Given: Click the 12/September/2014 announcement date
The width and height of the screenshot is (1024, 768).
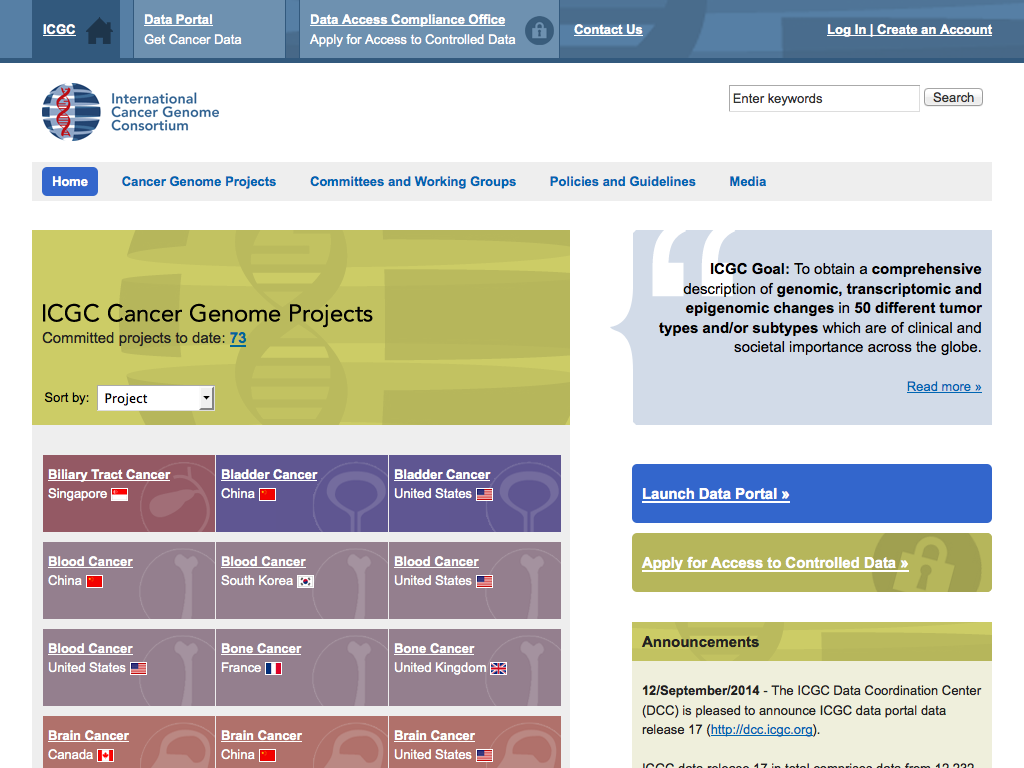Looking at the screenshot, I should [701, 690].
